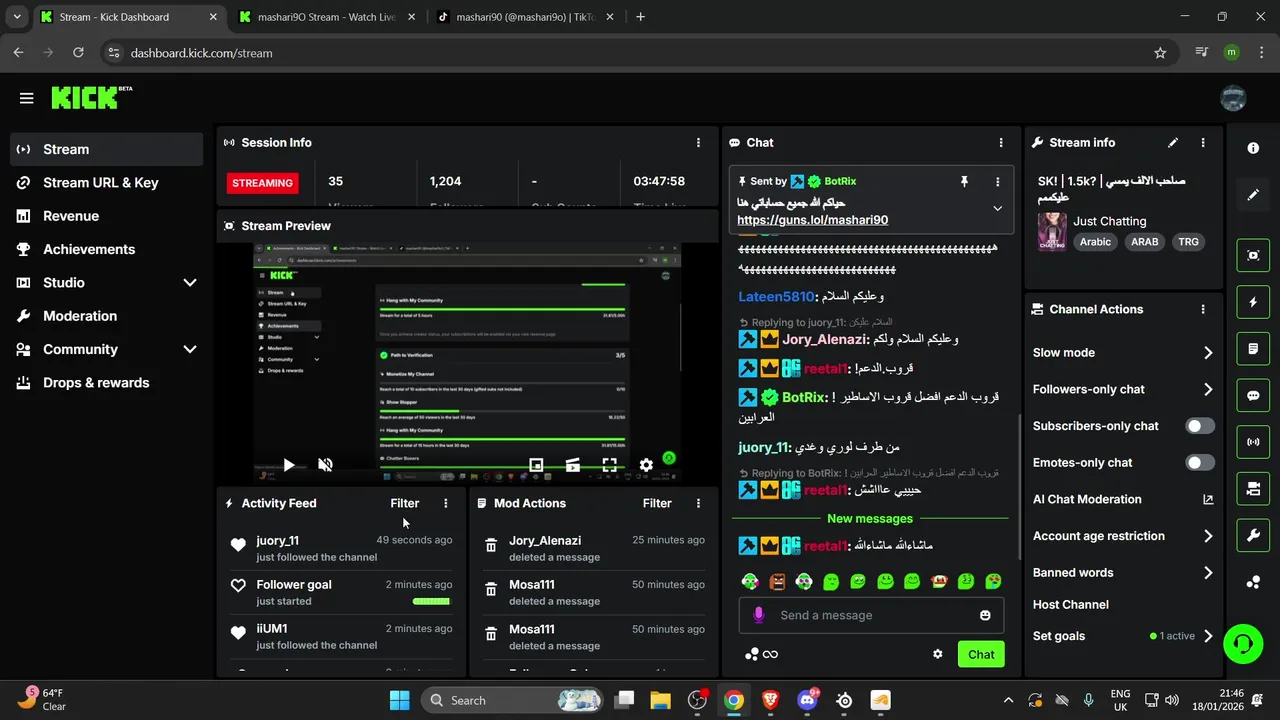The width and height of the screenshot is (1280, 720).
Task: Click wrench icon in right sidebar
Action: pyautogui.click(x=1253, y=535)
